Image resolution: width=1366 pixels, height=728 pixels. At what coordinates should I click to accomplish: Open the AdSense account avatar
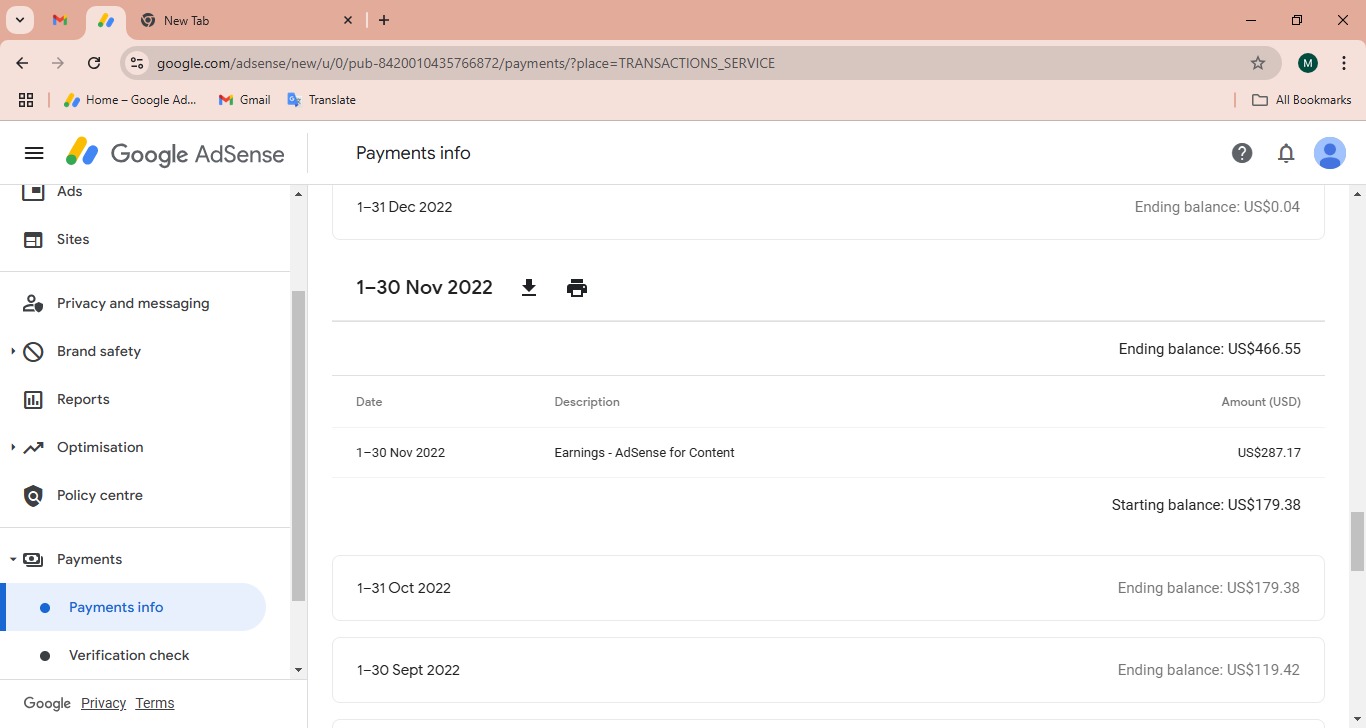(x=1329, y=153)
